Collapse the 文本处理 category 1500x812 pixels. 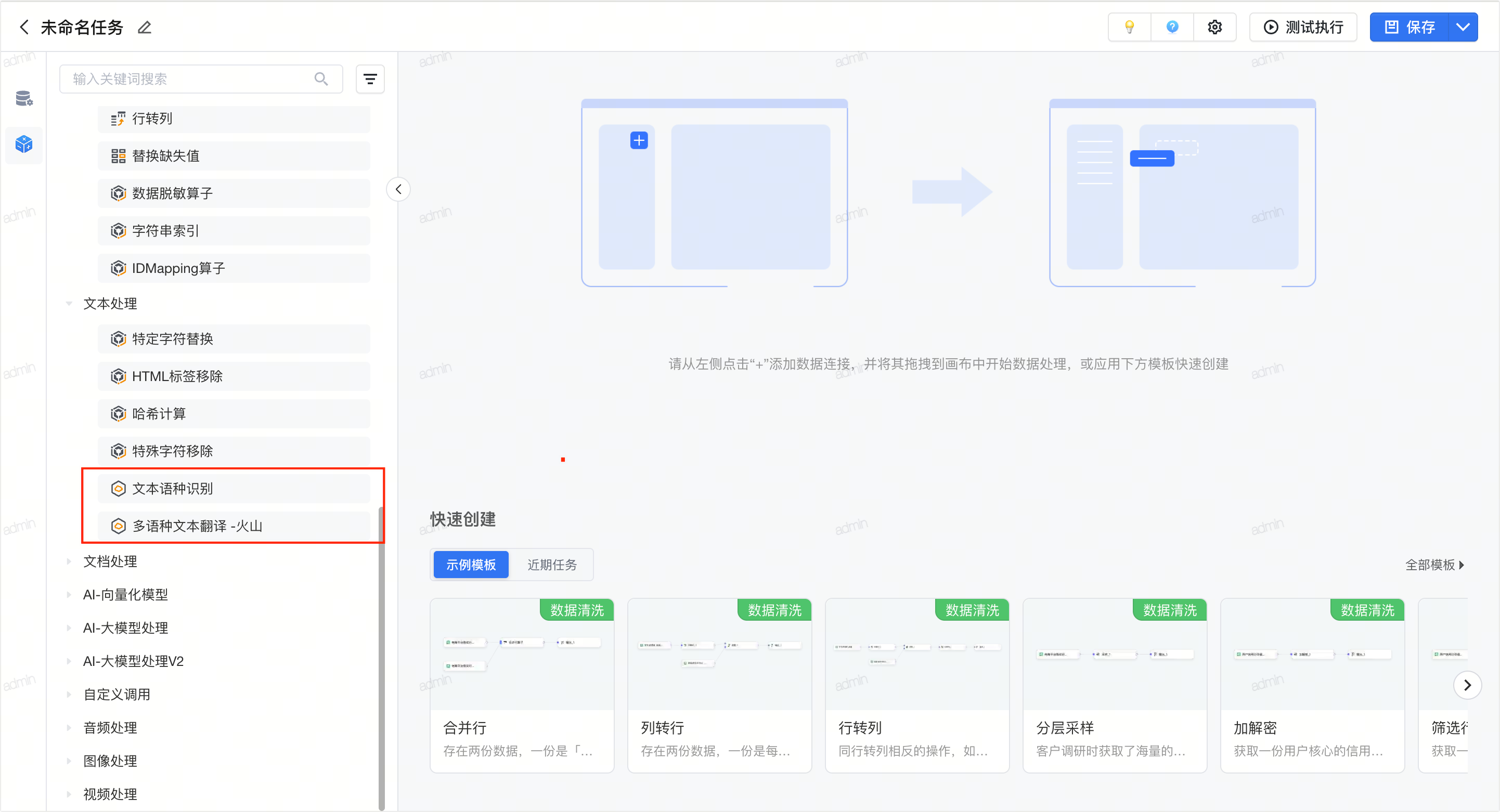[x=69, y=303]
